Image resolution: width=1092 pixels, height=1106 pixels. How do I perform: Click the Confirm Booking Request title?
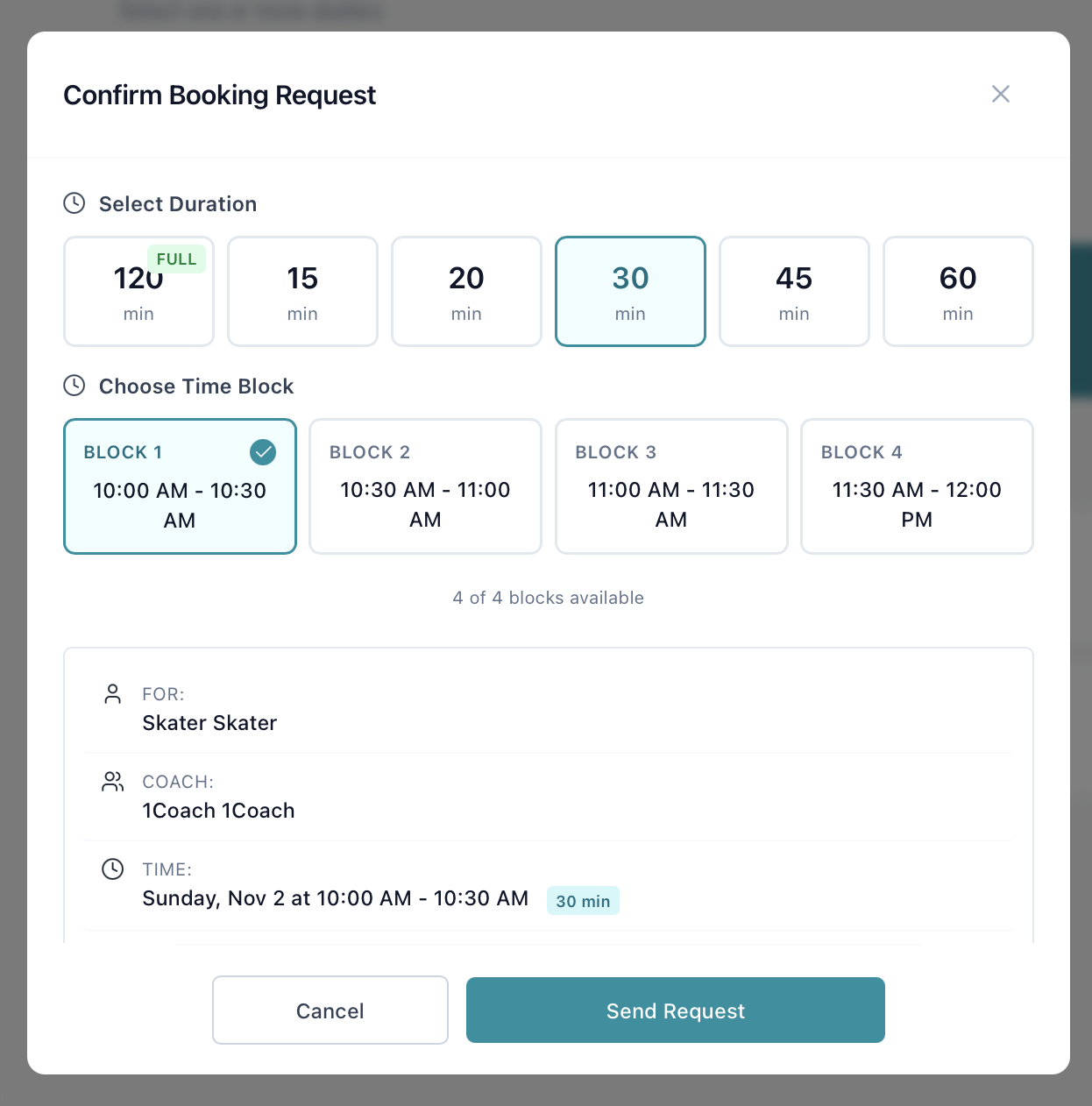coord(219,95)
